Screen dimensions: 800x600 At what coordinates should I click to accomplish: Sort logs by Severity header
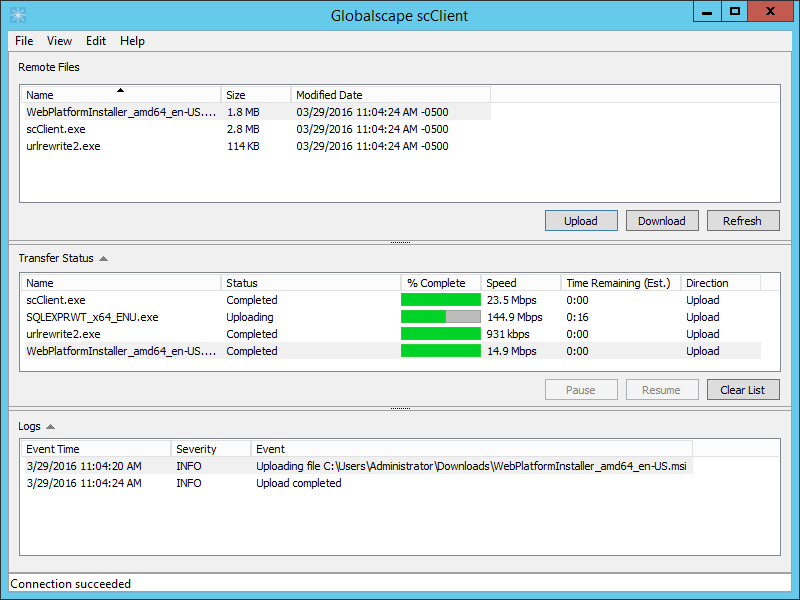pyautogui.click(x=211, y=449)
